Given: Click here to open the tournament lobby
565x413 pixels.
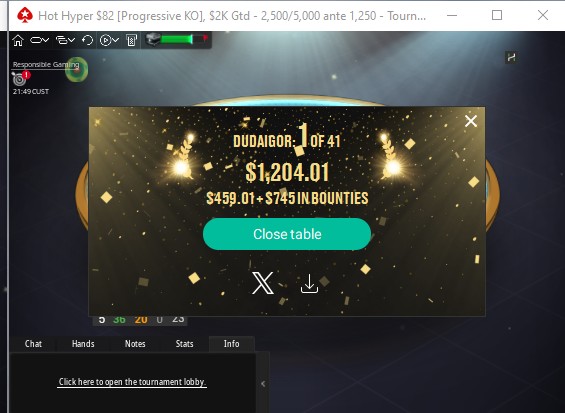Looking at the screenshot, I should pos(132,382).
